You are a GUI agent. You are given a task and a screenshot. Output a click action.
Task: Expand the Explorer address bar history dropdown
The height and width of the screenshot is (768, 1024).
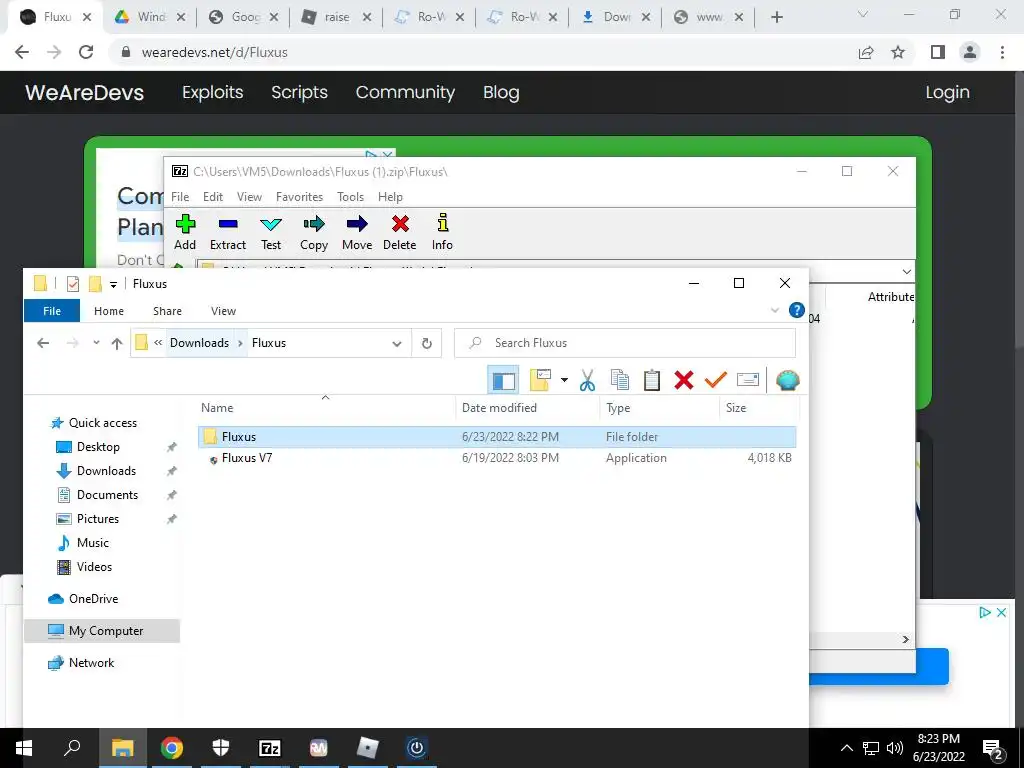396,344
